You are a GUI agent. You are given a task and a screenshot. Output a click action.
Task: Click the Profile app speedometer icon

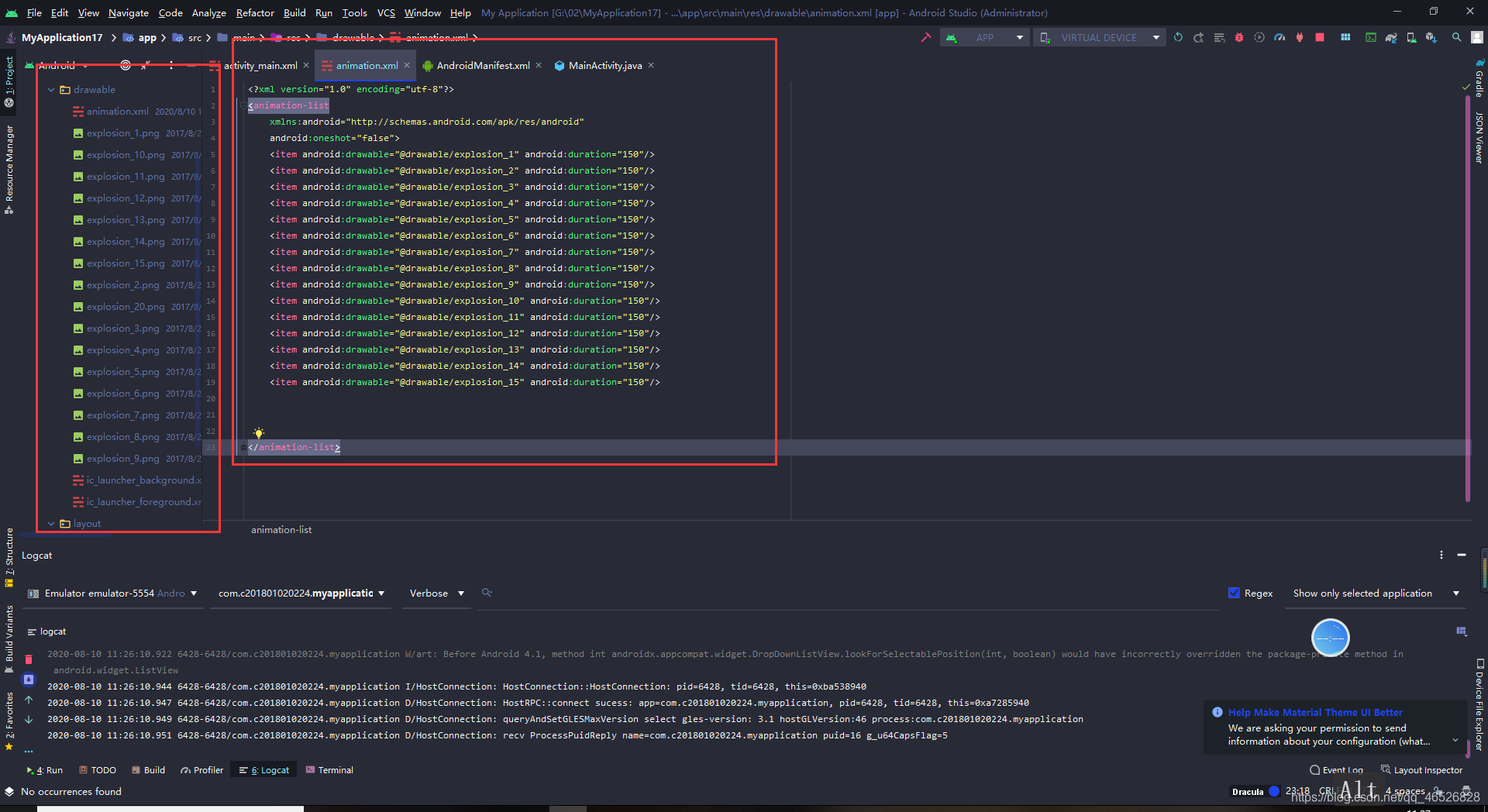[1280, 37]
